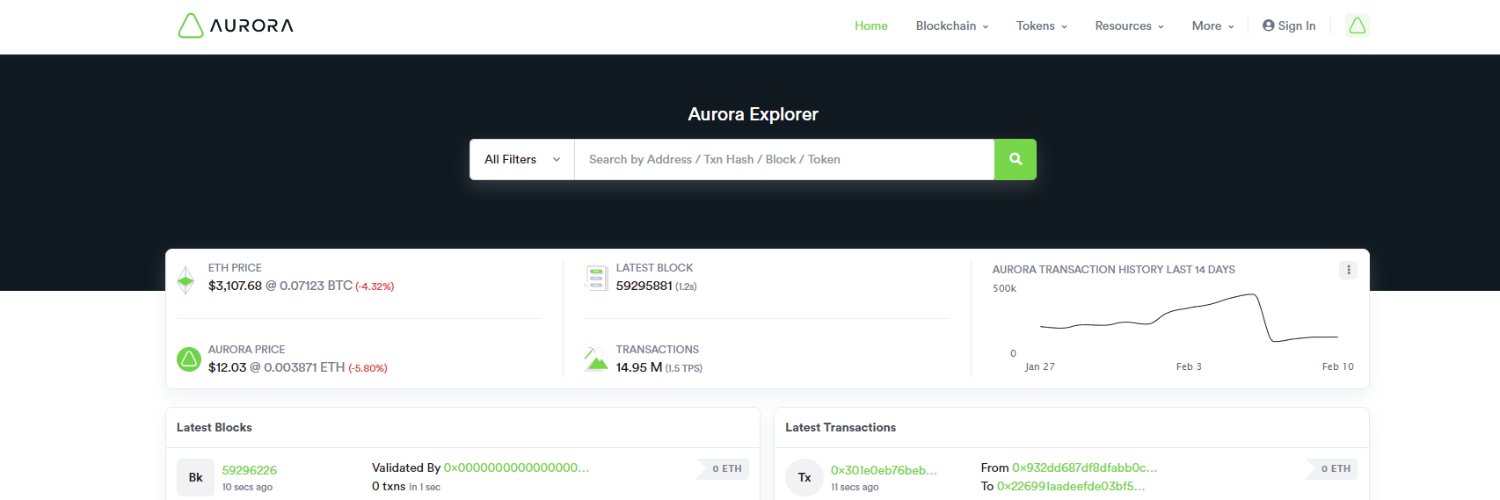Click the Transactions chart icon
Image resolution: width=1500 pixels, height=500 pixels.
(x=597, y=359)
